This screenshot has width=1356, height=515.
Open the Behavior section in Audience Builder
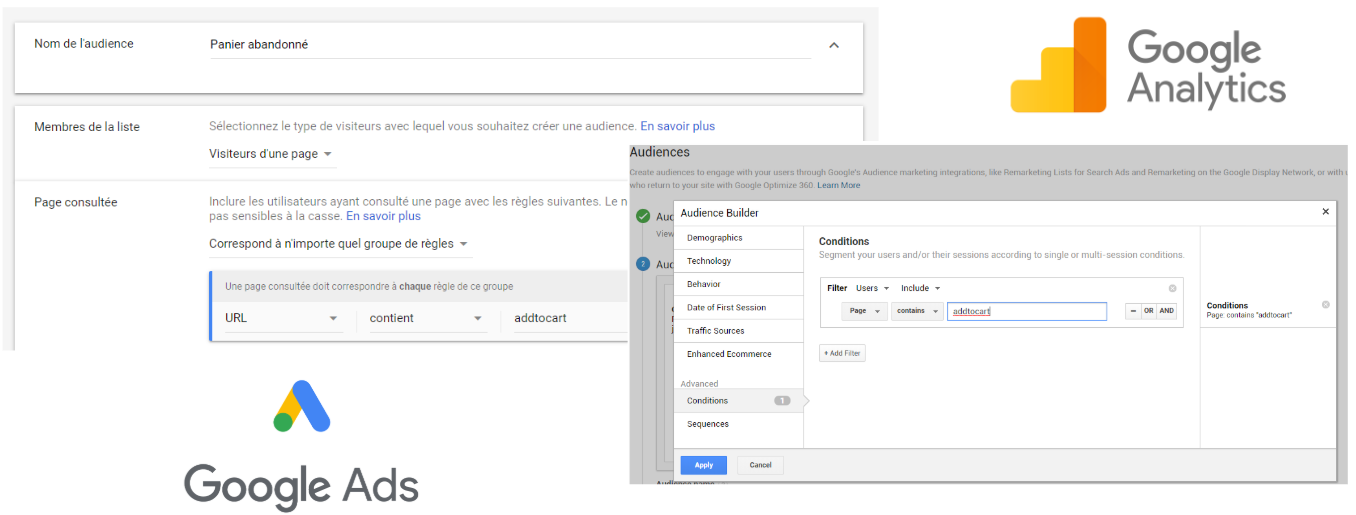(739, 284)
